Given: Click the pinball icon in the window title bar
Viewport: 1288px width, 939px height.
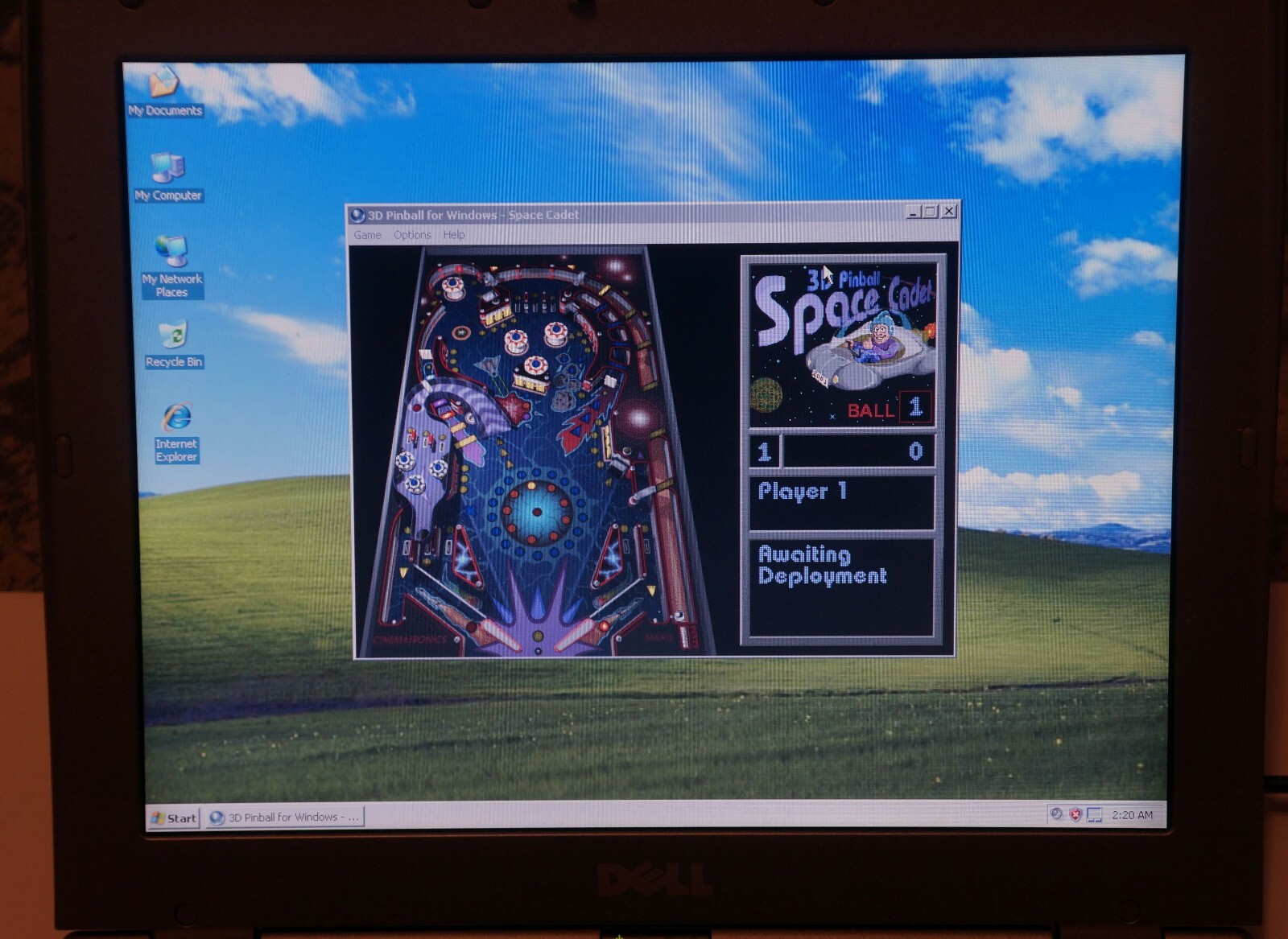Looking at the screenshot, I should point(358,215).
